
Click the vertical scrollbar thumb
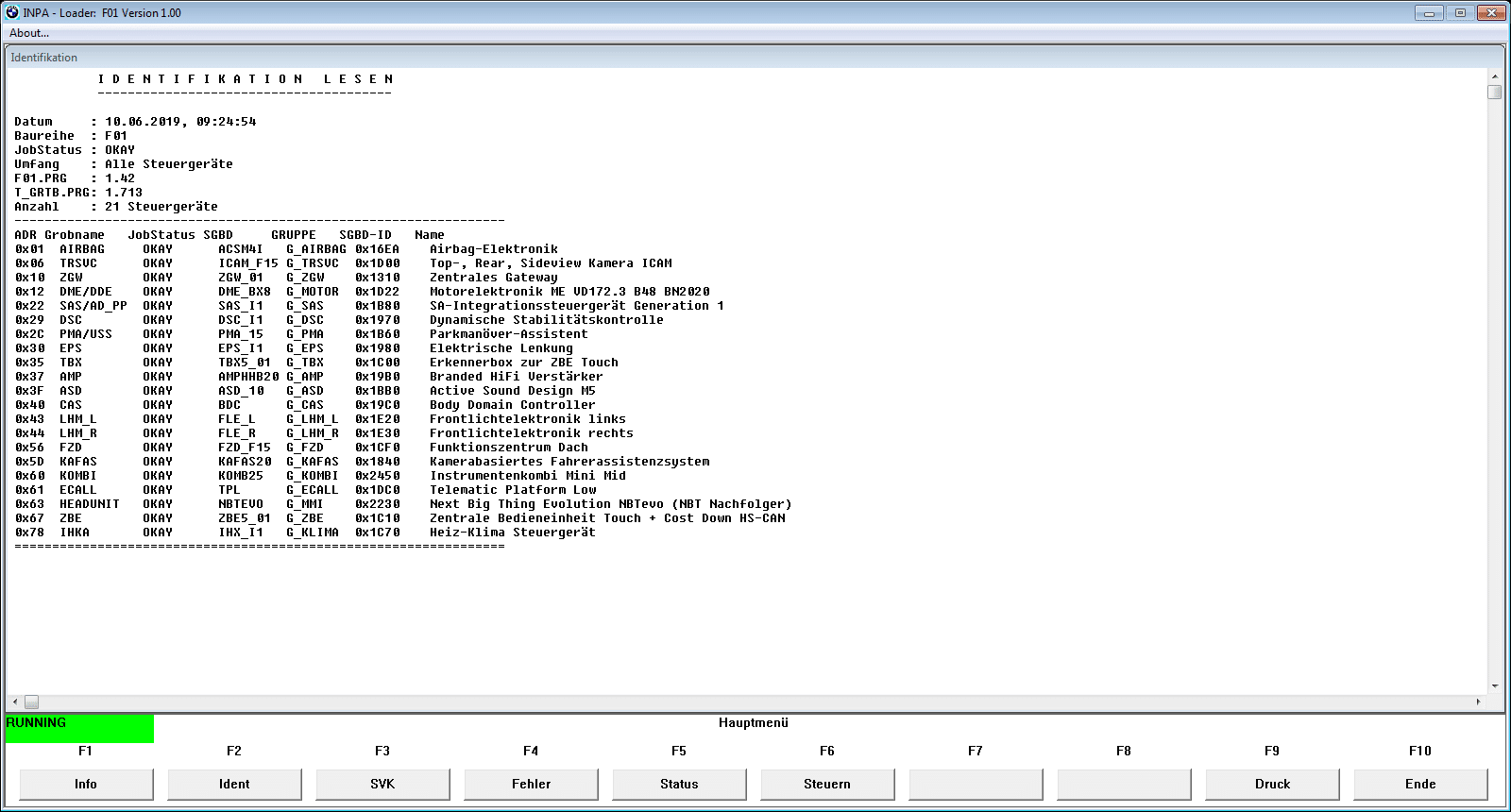[1494, 92]
